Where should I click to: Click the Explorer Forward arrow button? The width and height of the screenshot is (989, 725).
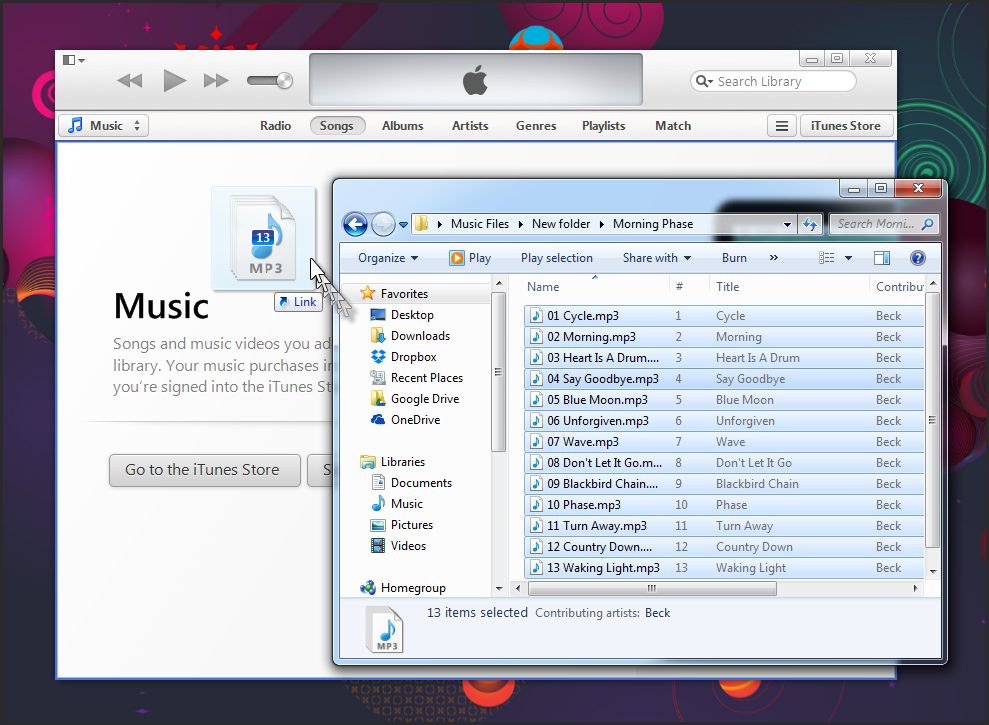[x=383, y=224]
